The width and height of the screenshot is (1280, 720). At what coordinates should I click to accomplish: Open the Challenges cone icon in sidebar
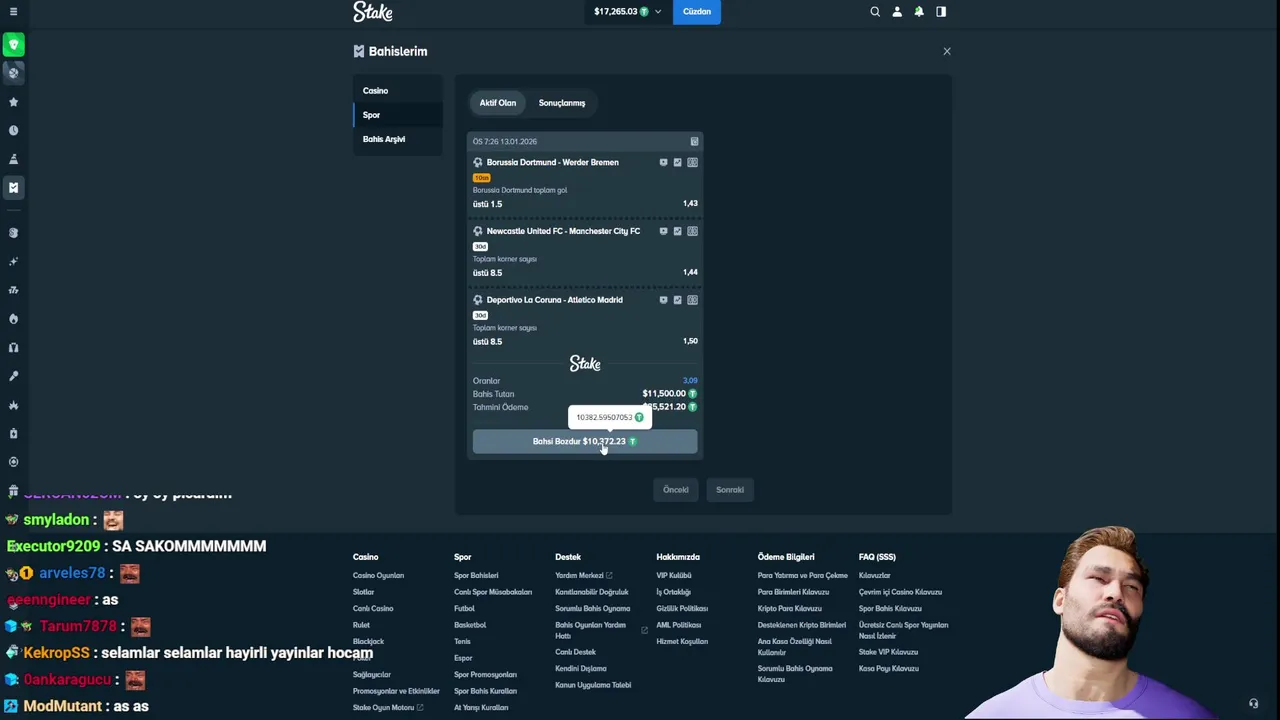point(13,159)
